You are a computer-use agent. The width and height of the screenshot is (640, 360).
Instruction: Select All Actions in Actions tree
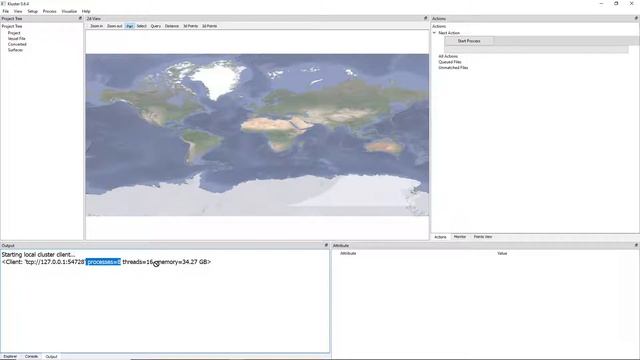pos(448,56)
